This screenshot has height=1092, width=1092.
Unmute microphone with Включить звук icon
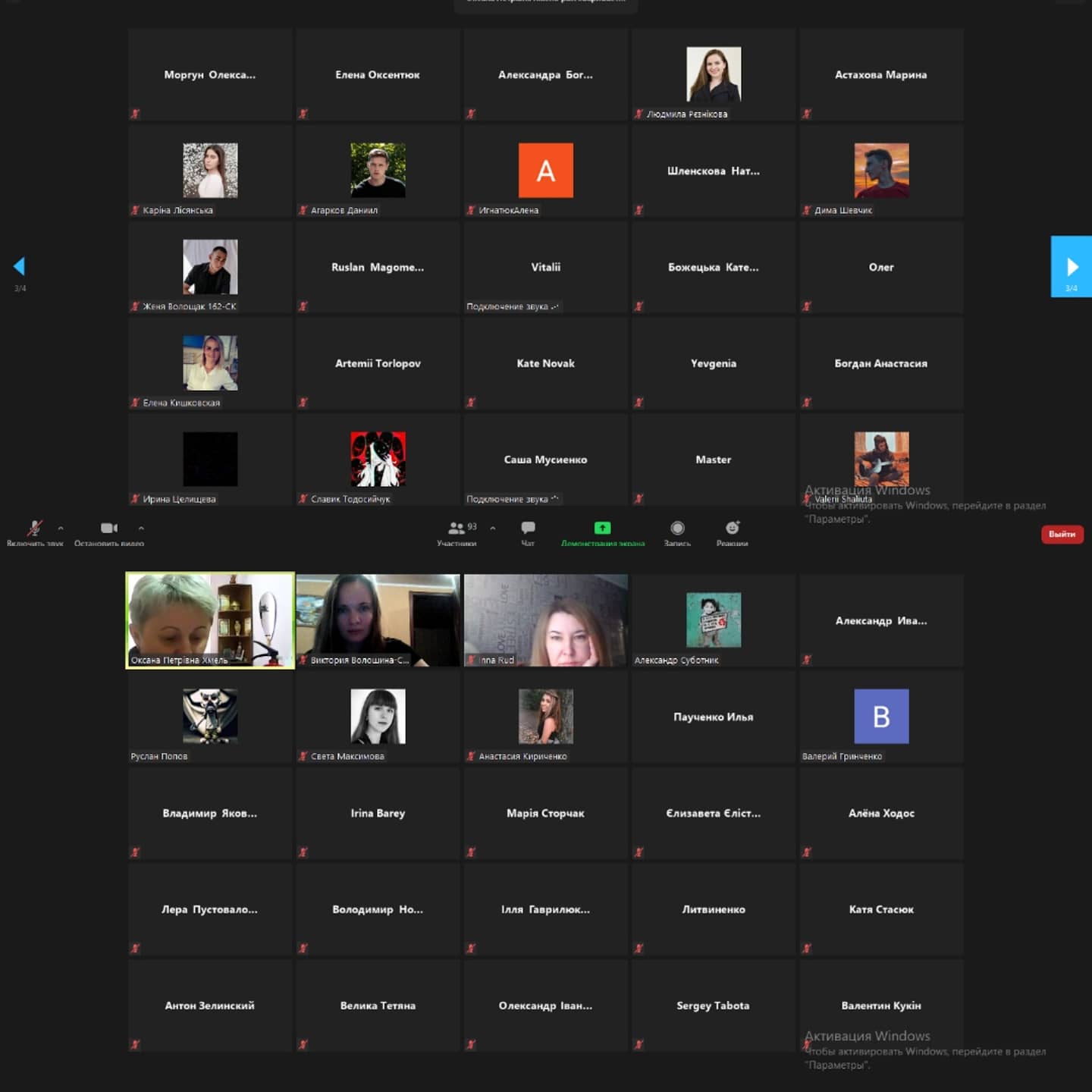[x=34, y=529]
